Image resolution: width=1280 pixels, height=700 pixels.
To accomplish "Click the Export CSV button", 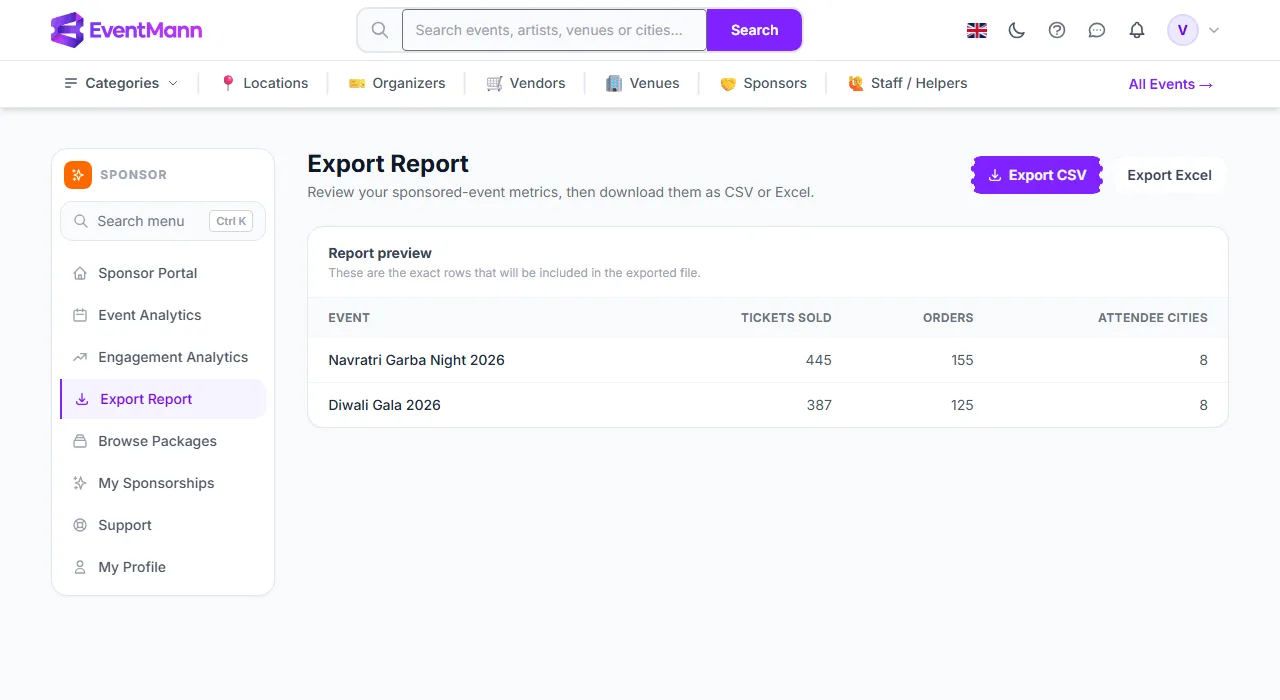I will click(1037, 175).
